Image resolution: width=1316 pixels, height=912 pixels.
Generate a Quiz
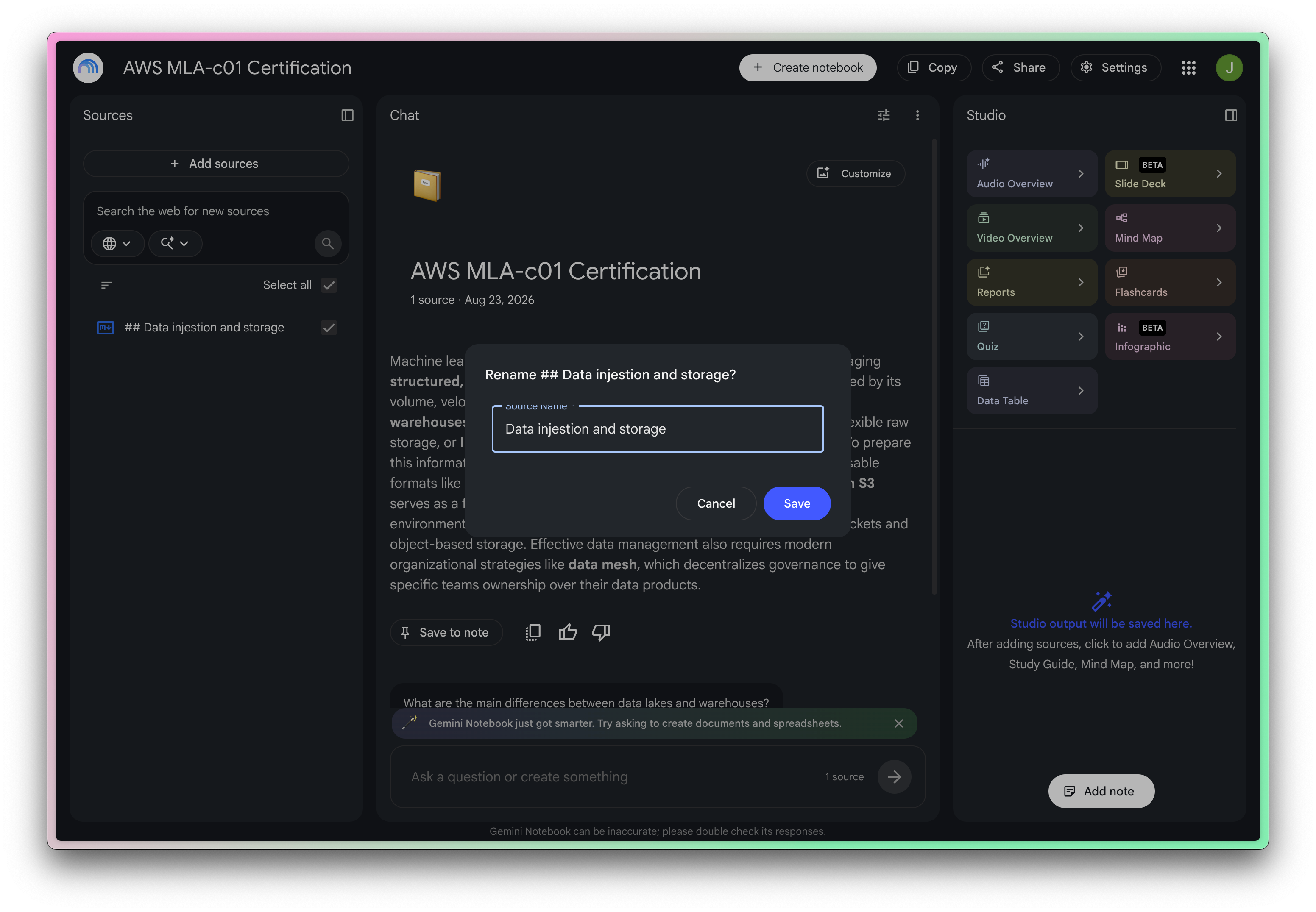(1032, 336)
